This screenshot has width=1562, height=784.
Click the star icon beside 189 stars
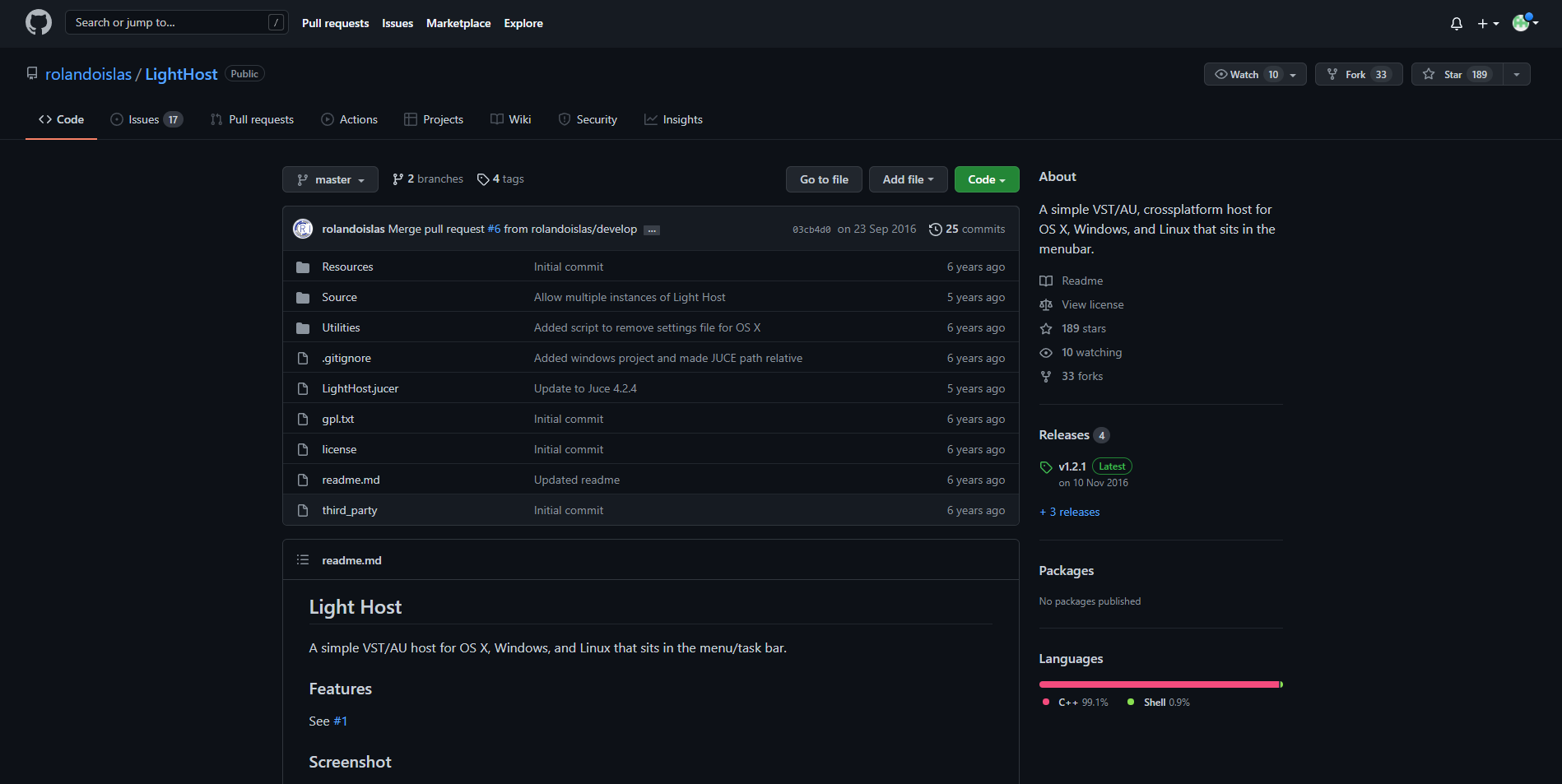click(x=1046, y=328)
